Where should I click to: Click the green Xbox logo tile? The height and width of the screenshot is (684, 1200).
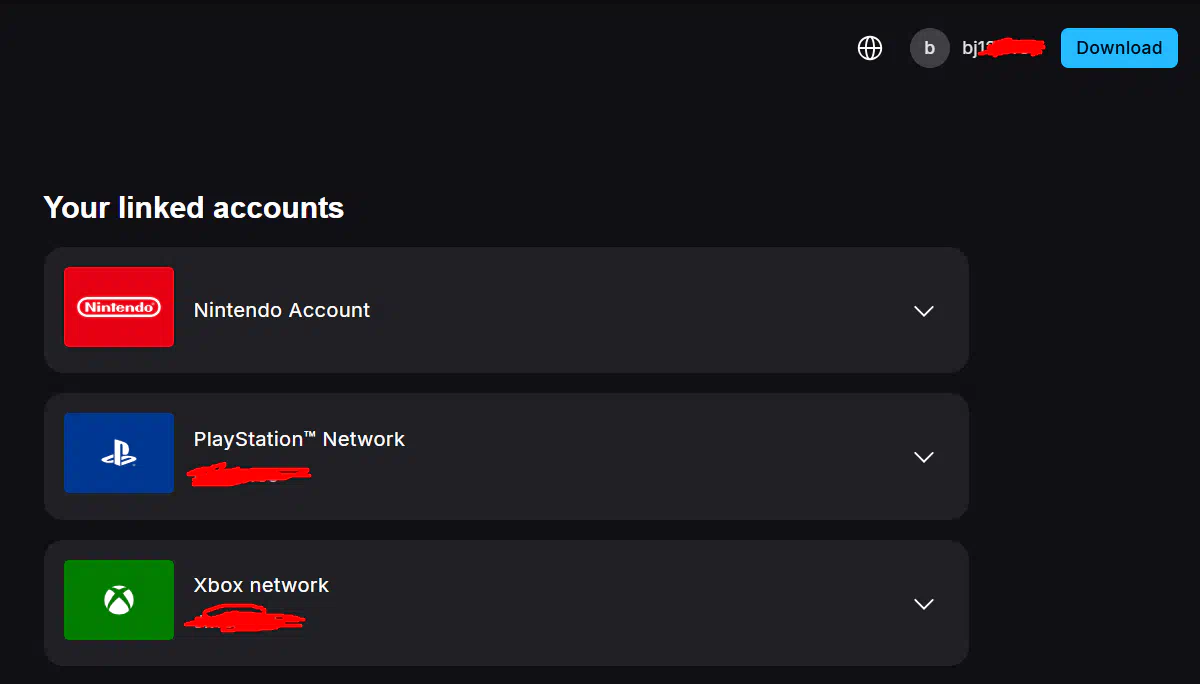coord(119,600)
